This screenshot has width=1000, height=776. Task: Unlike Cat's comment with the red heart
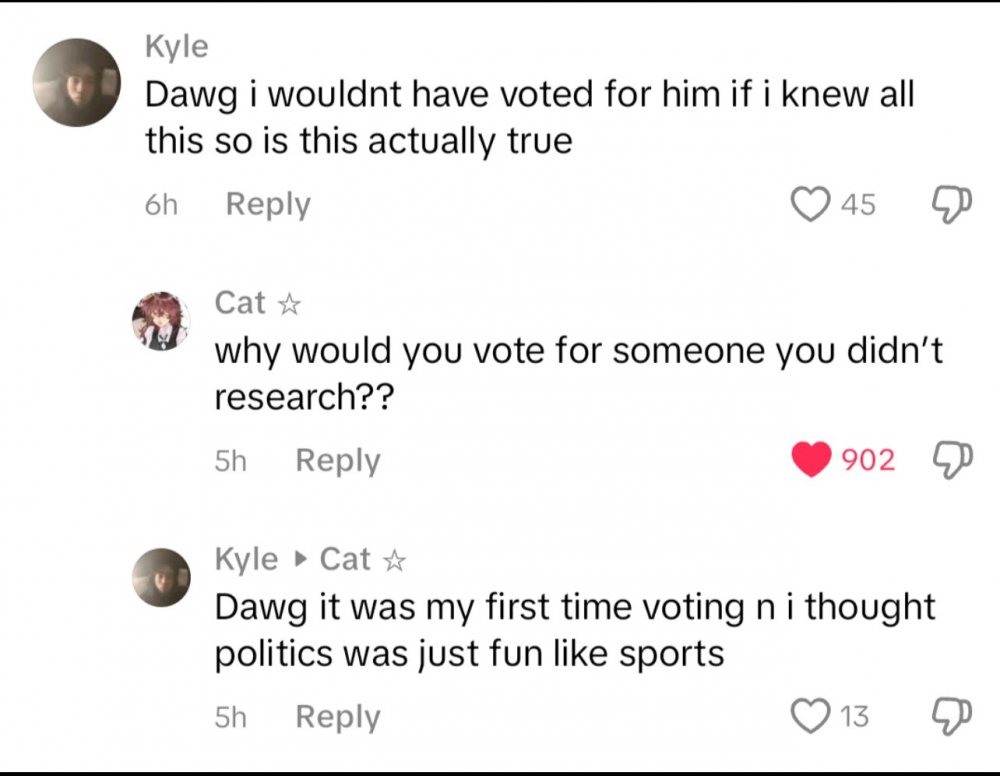tap(811, 460)
